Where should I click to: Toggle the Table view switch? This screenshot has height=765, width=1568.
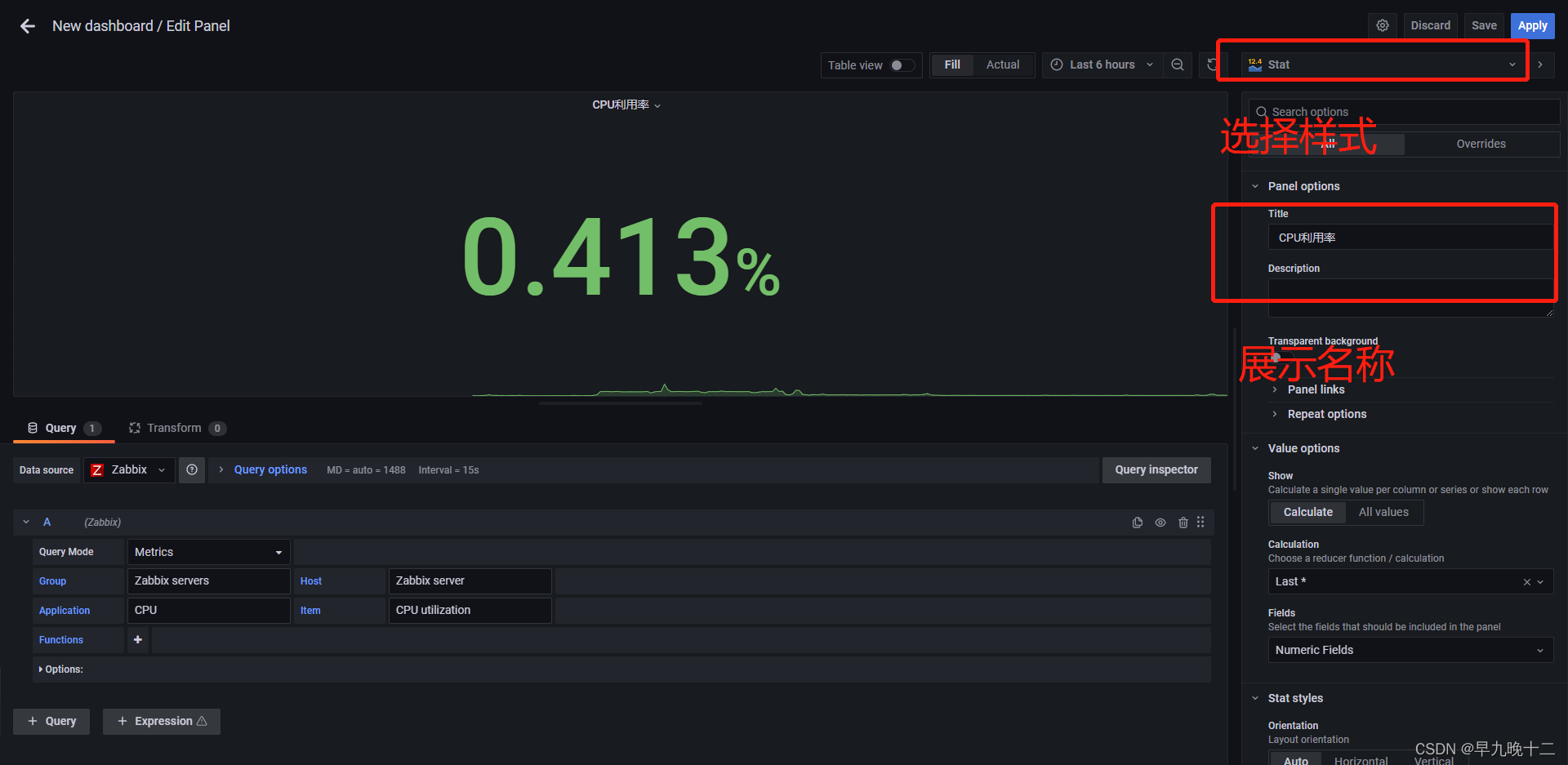(x=902, y=64)
